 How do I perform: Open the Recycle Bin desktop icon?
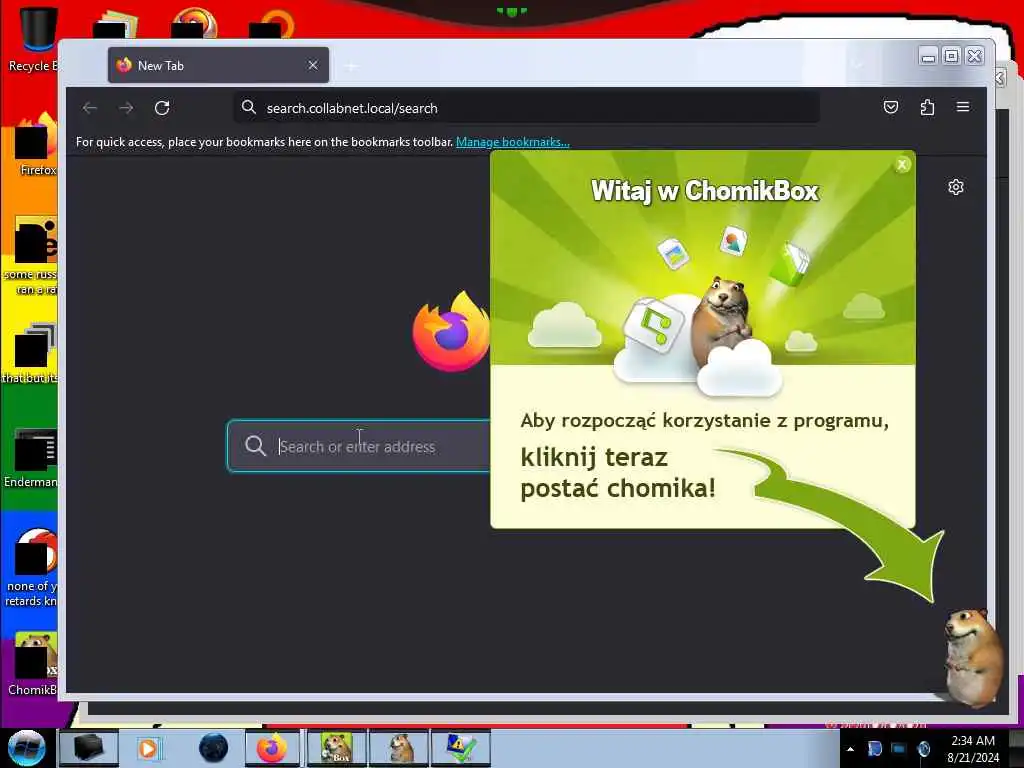(x=33, y=38)
